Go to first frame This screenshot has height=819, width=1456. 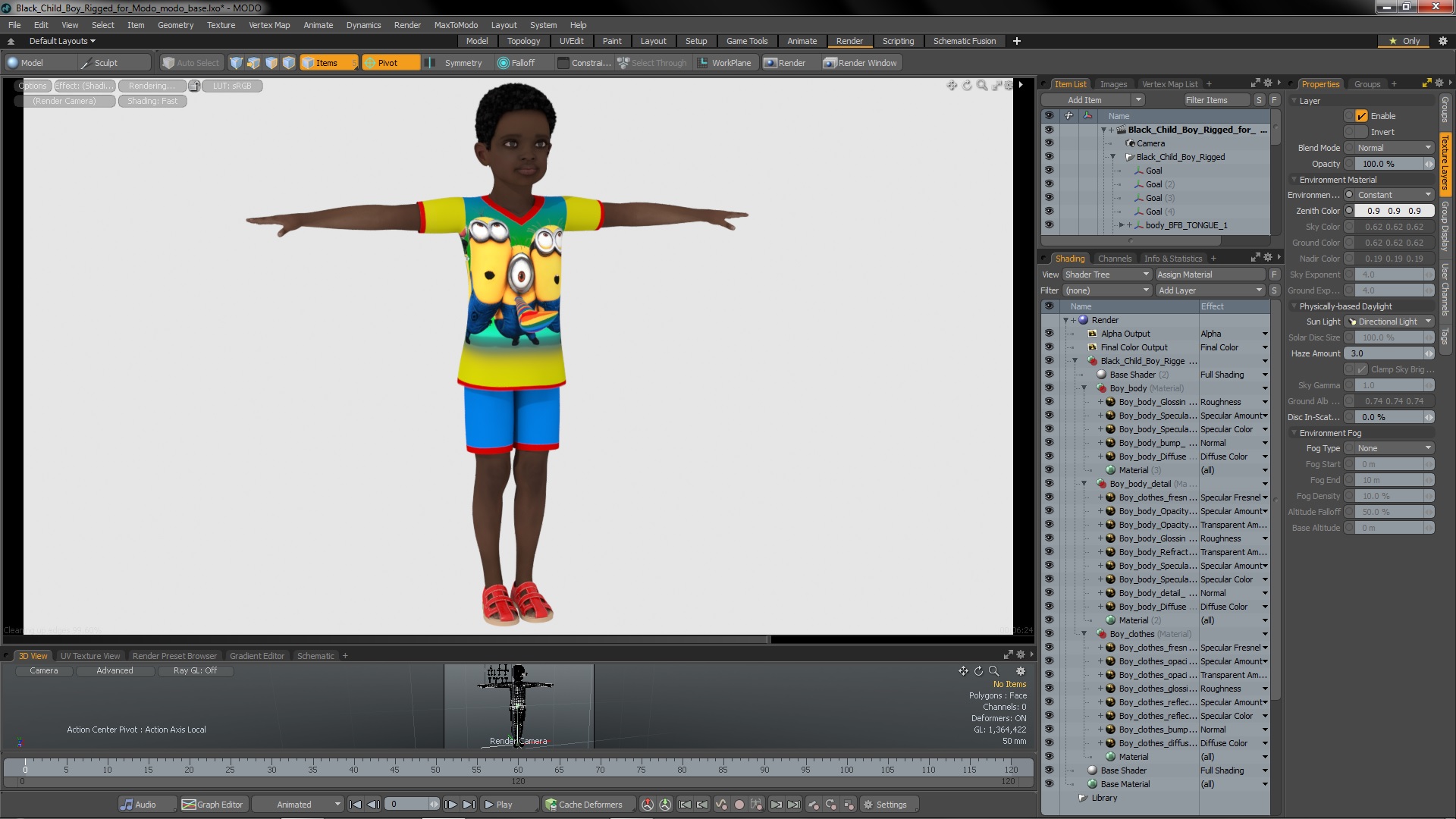[x=356, y=805]
